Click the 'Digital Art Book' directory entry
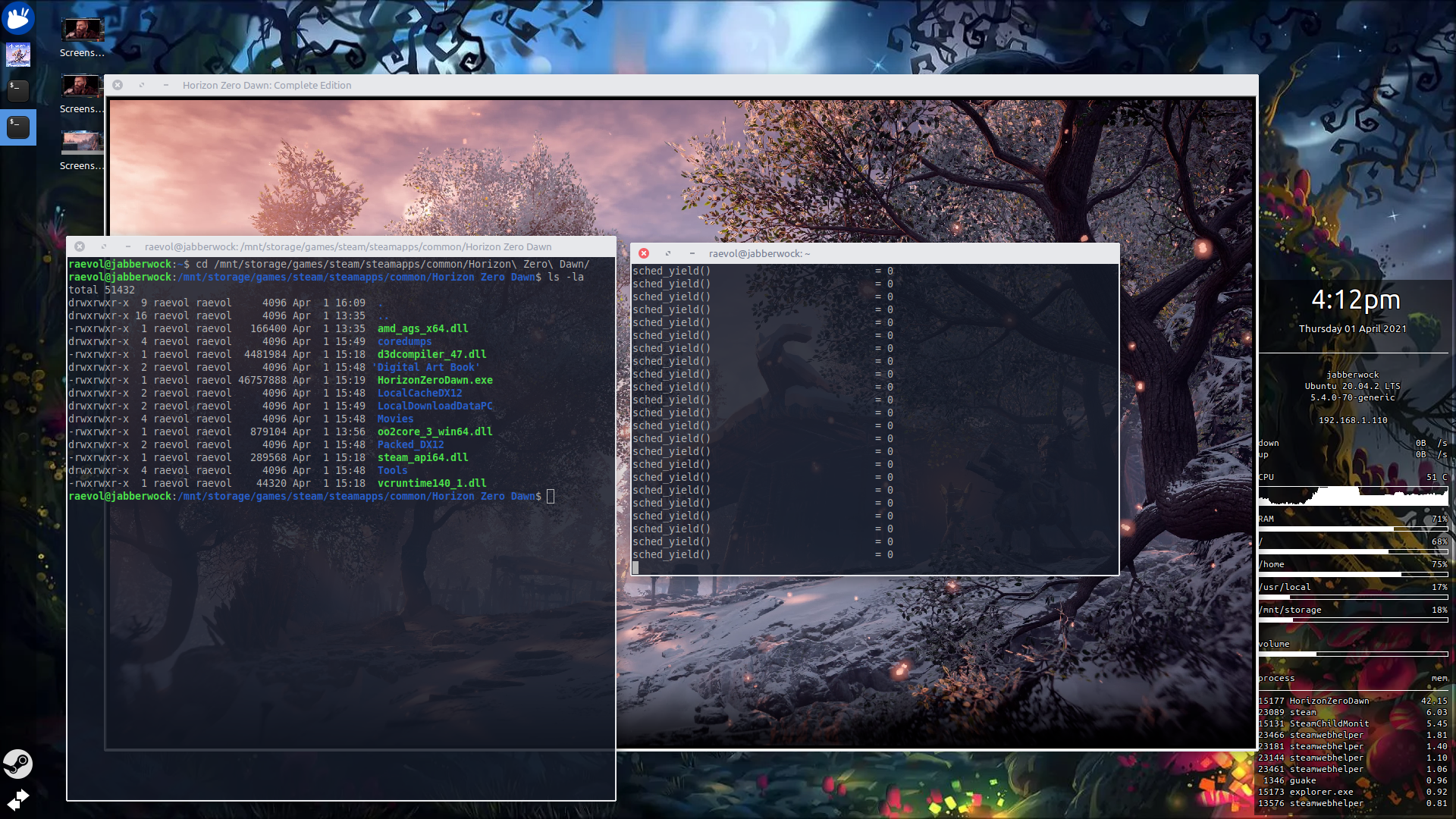Viewport: 1456px width, 819px height. pos(426,367)
